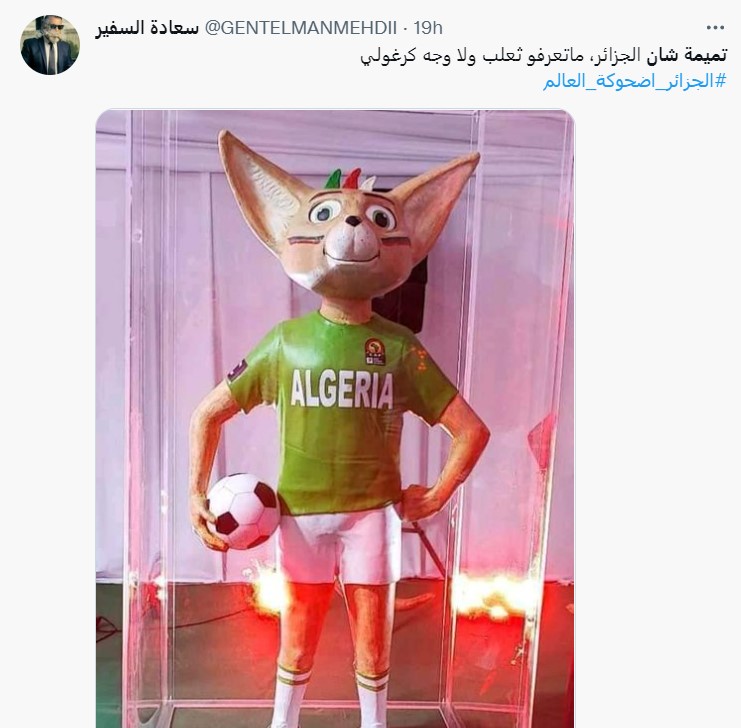Click the soccer ball held by the mascot

click(x=244, y=511)
